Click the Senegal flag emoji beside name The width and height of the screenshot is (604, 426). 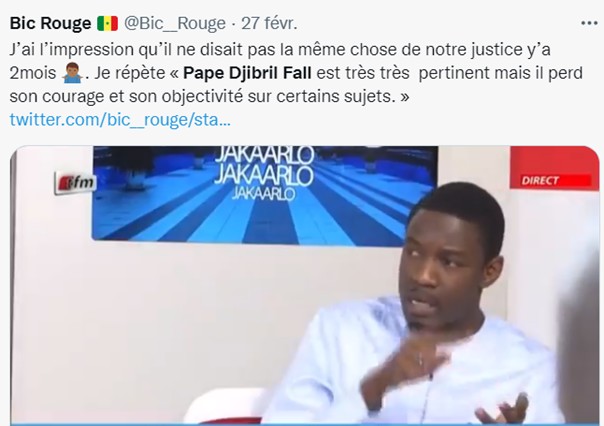pos(107,23)
